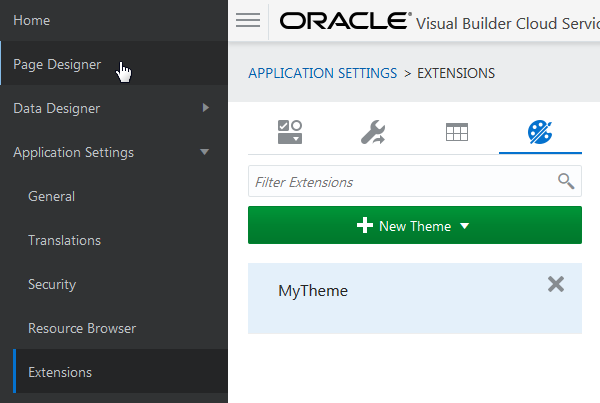Switch to the wrench extensions tab

click(x=373, y=132)
